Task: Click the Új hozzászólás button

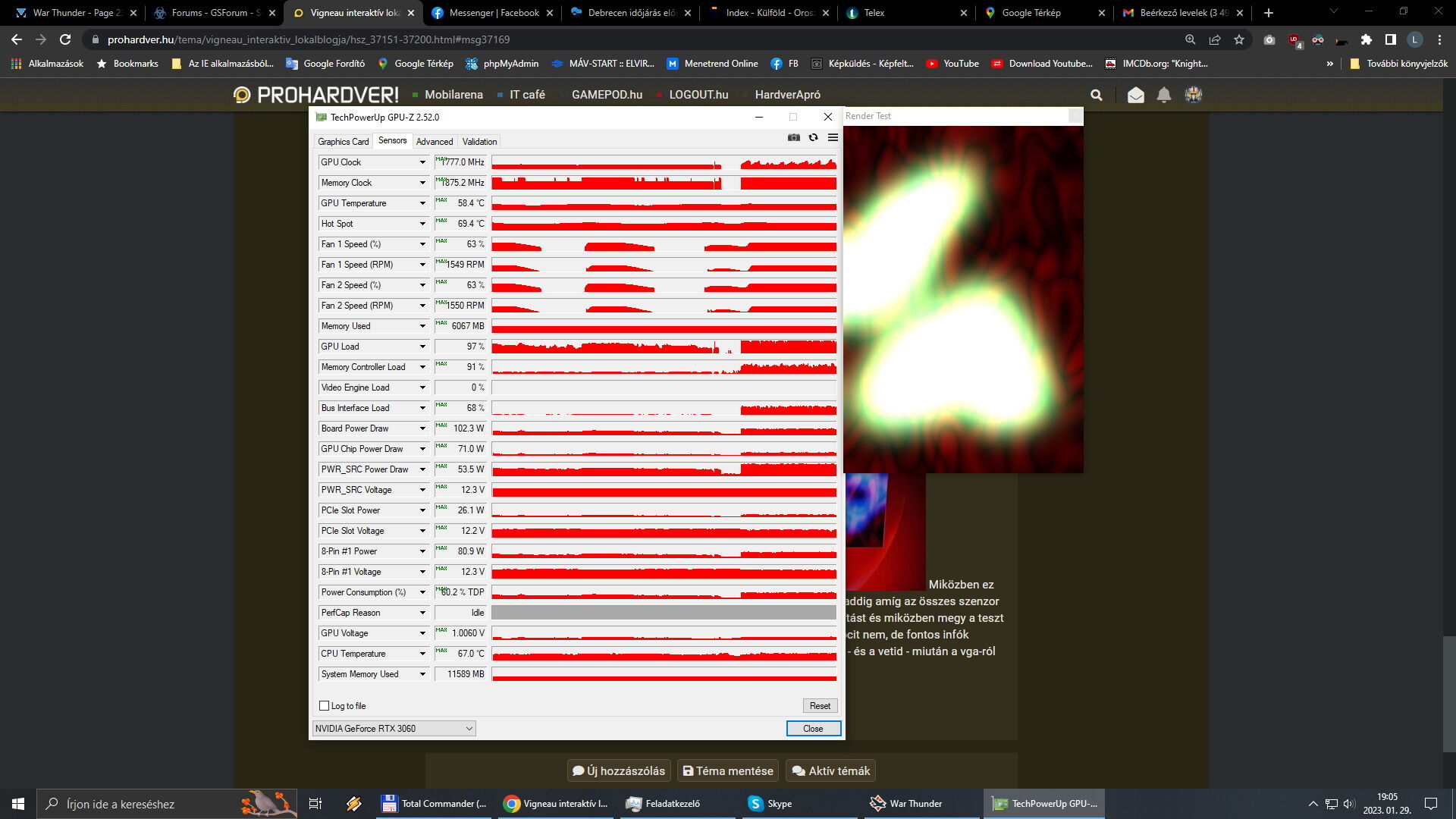Action: (x=619, y=771)
